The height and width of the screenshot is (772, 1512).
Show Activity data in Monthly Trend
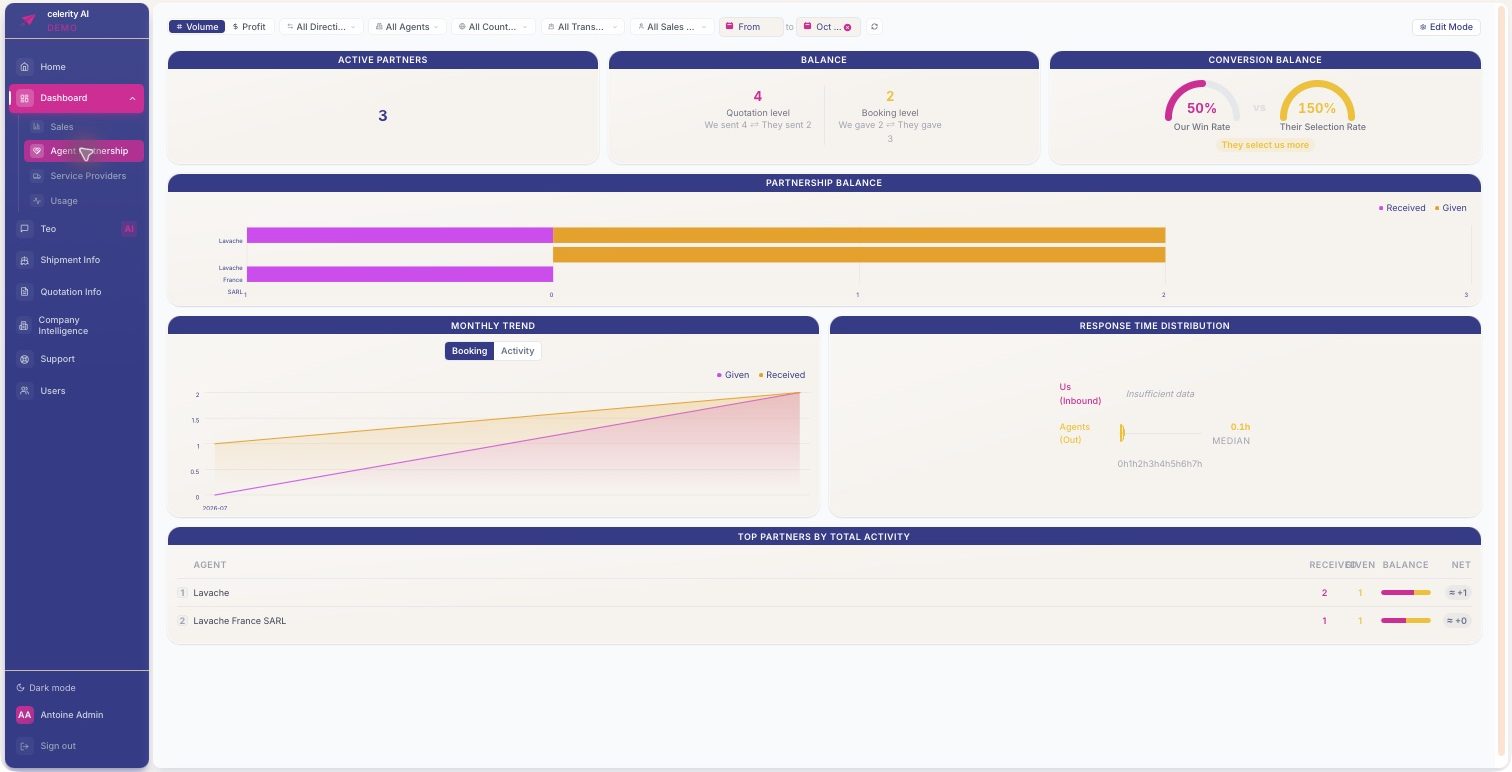(x=517, y=351)
